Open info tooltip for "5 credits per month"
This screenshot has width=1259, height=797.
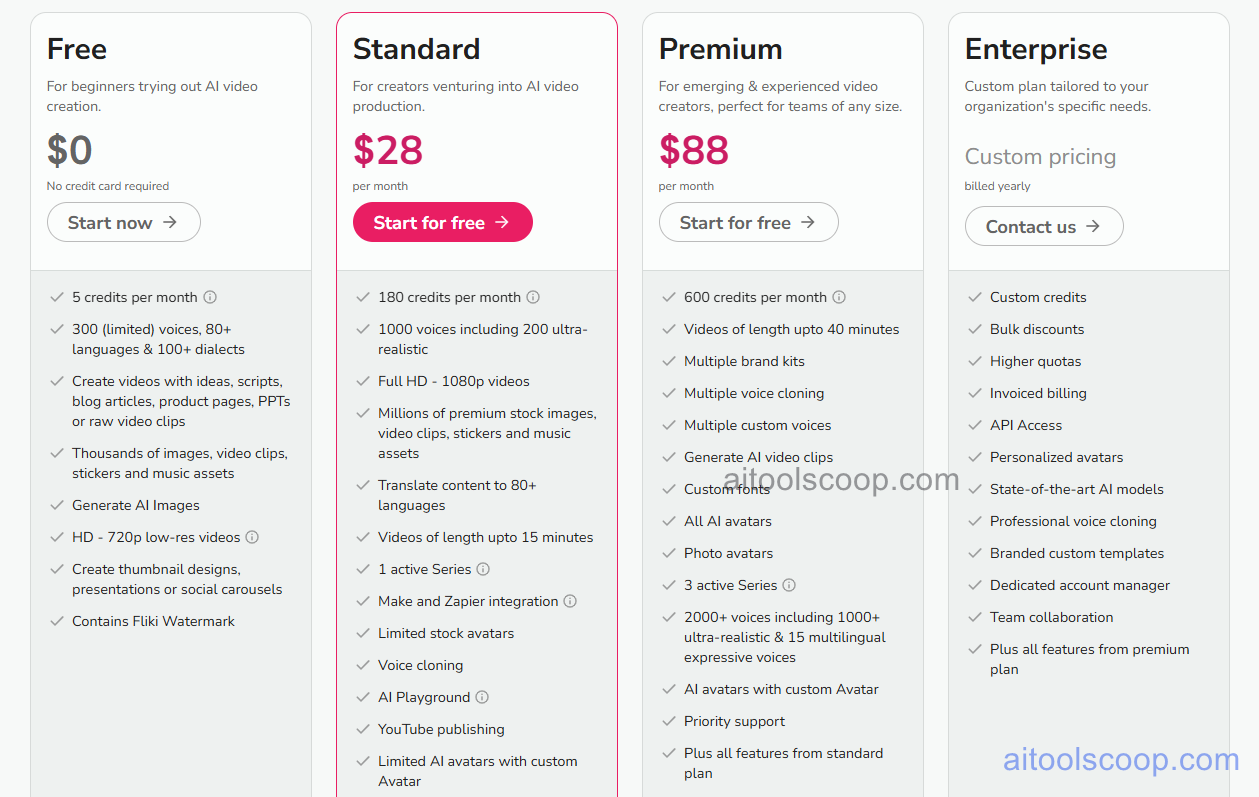209,297
